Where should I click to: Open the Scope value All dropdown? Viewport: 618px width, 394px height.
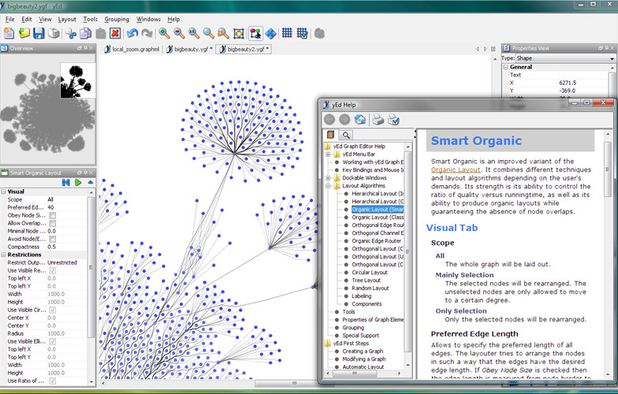67,200
